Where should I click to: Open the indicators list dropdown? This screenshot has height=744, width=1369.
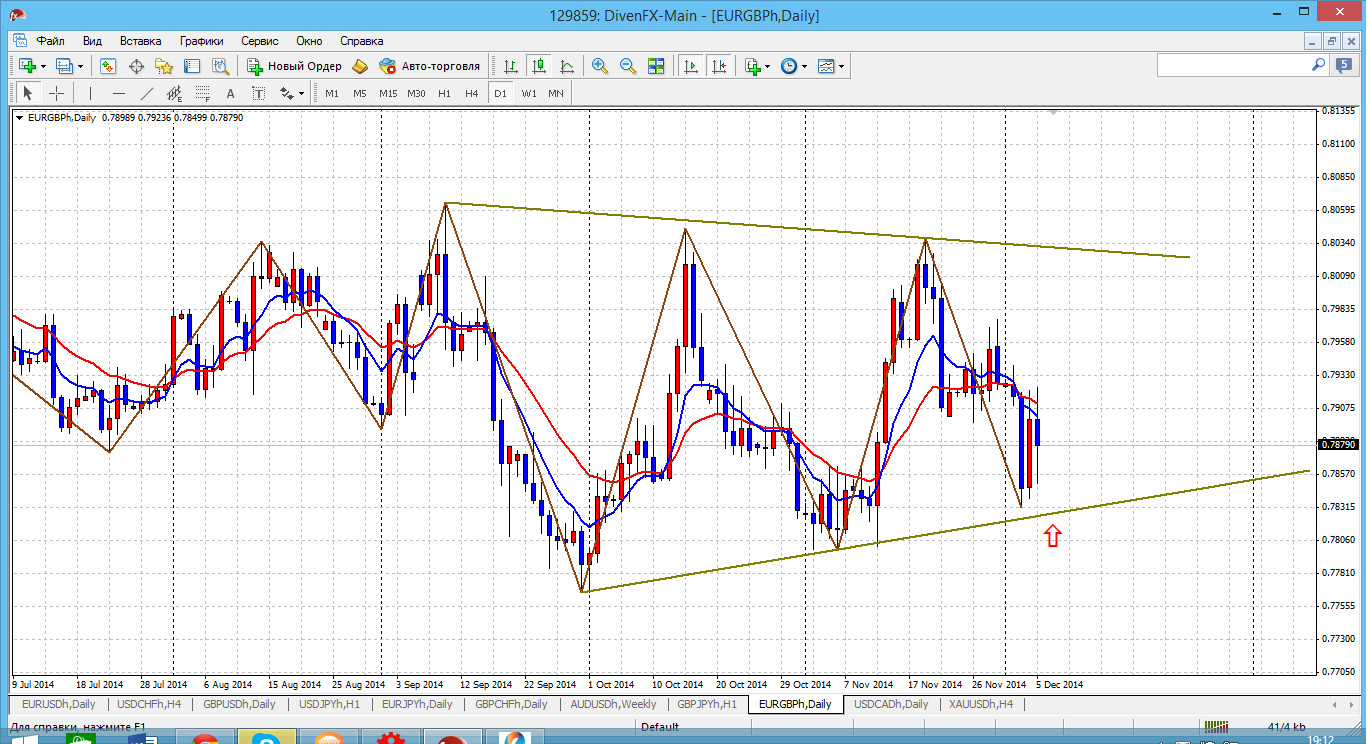tap(767, 66)
